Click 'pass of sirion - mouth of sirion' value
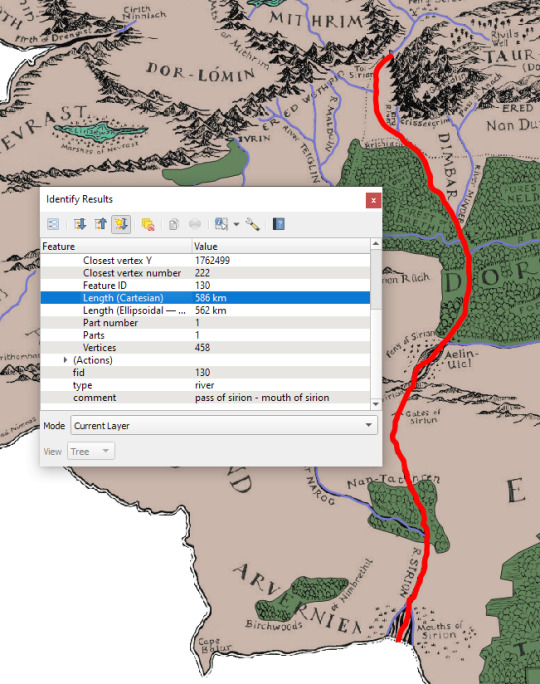Viewport: 540px width, 684px height. (262, 397)
